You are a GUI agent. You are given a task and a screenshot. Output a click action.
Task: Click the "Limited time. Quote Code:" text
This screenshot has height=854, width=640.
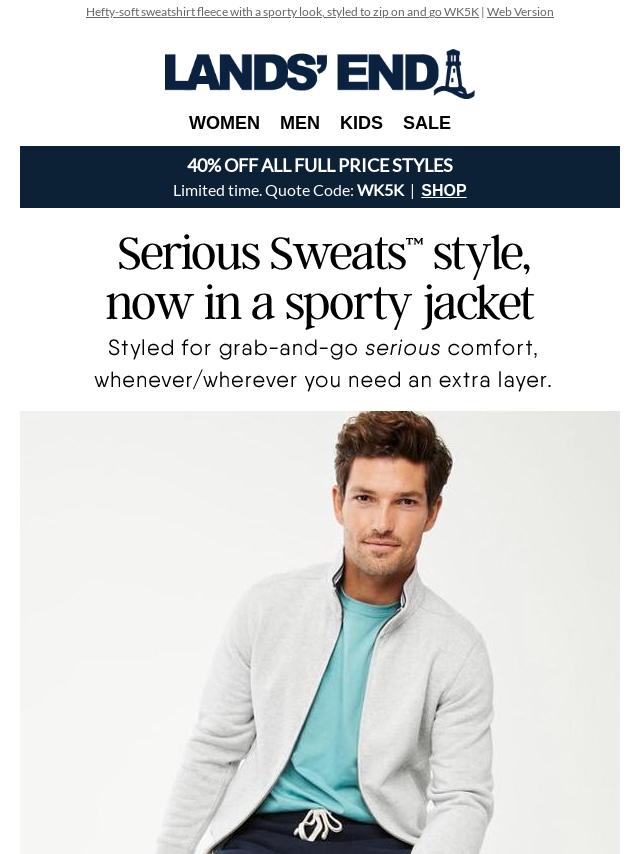tap(264, 190)
